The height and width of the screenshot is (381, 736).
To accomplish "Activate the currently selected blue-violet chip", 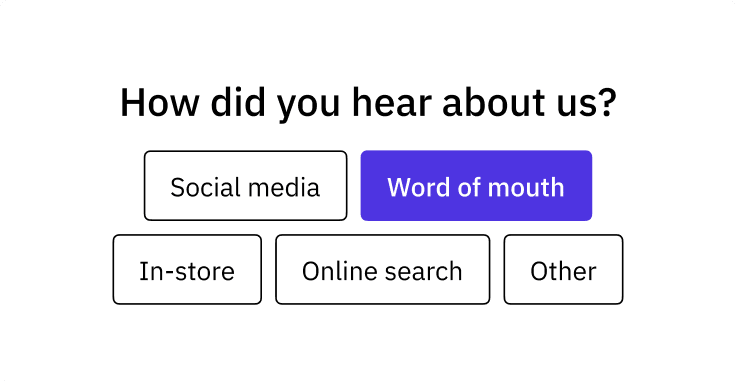I will (476, 185).
